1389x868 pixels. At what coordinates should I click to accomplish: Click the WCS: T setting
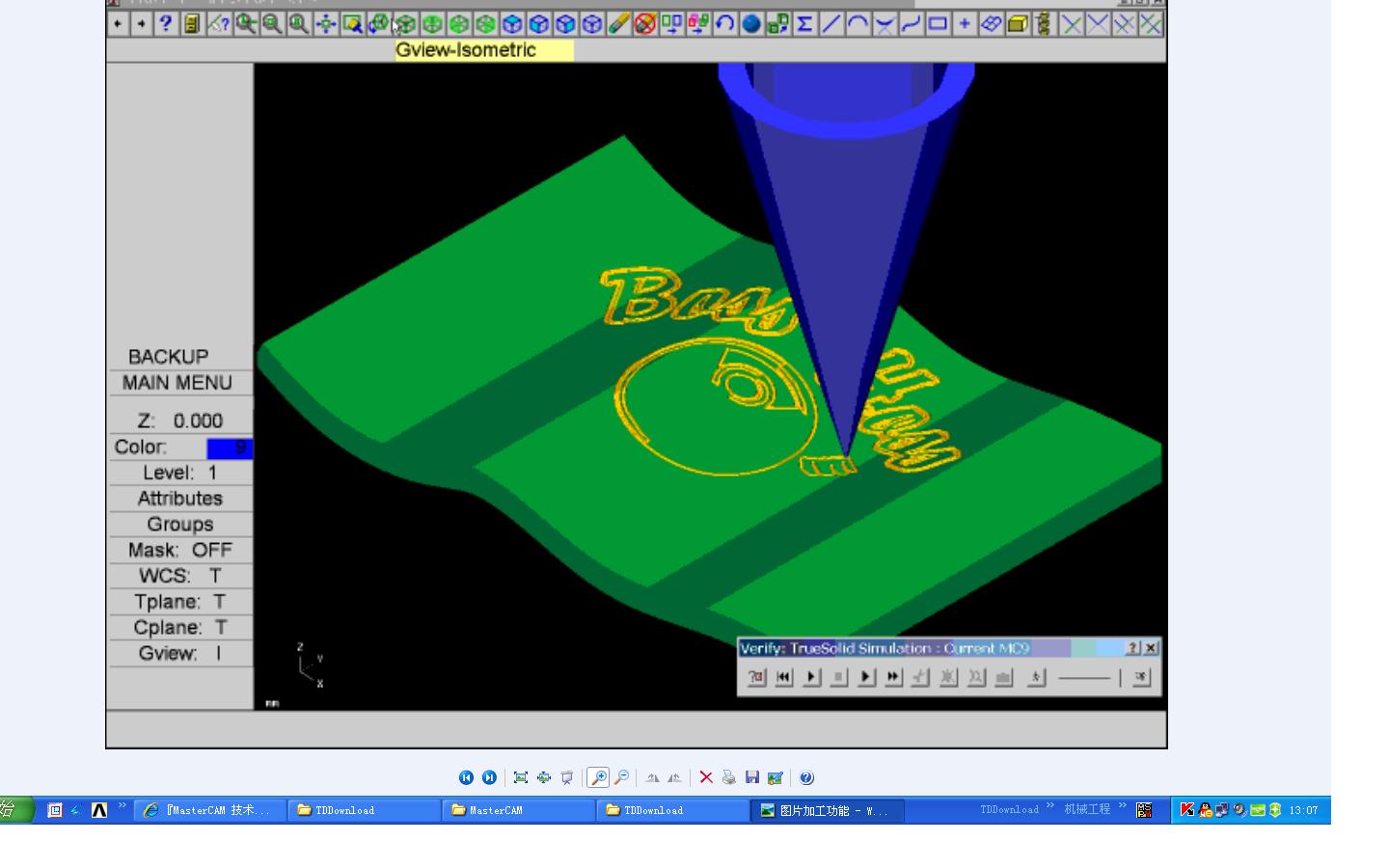click(180, 576)
